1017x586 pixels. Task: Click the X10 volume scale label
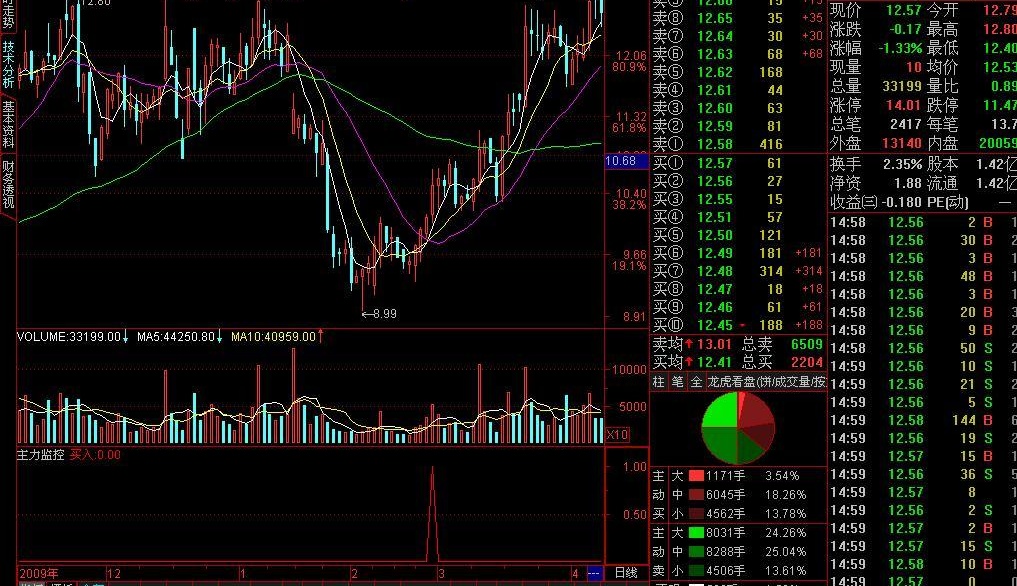point(617,434)
